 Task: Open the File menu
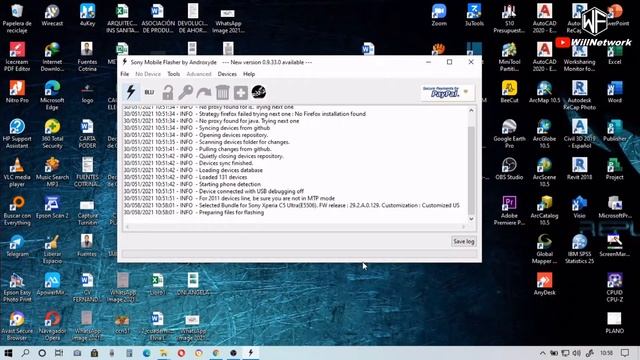click(x=125, y=74)
